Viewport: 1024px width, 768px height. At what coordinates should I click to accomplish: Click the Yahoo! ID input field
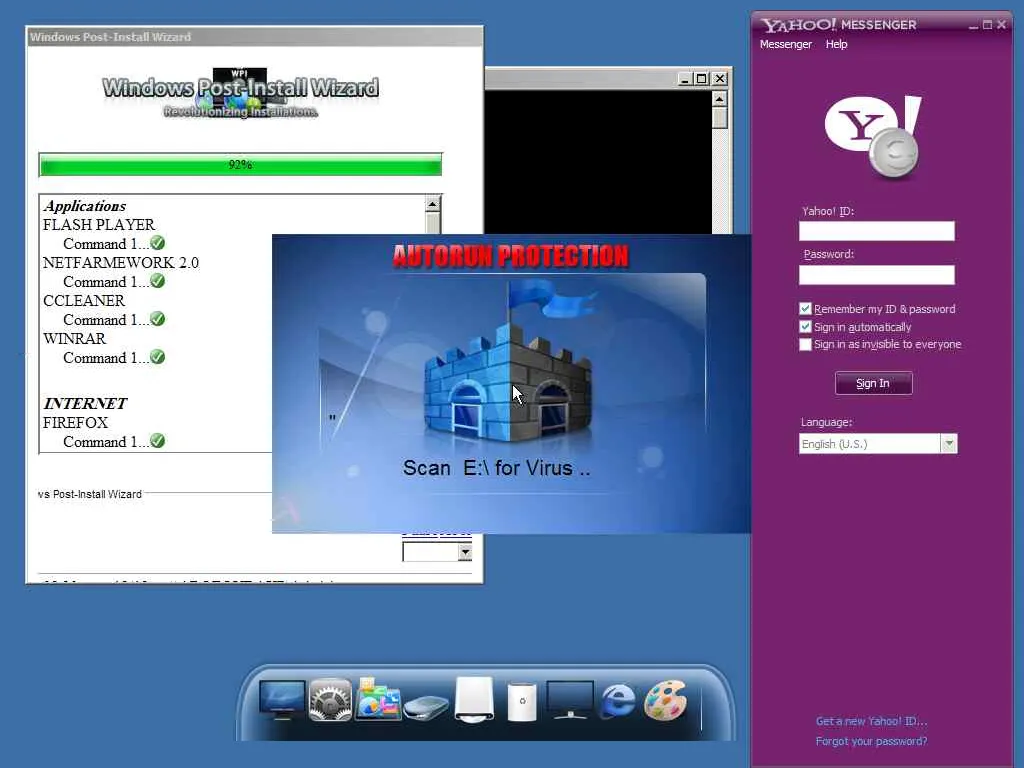tap(876, 231)
